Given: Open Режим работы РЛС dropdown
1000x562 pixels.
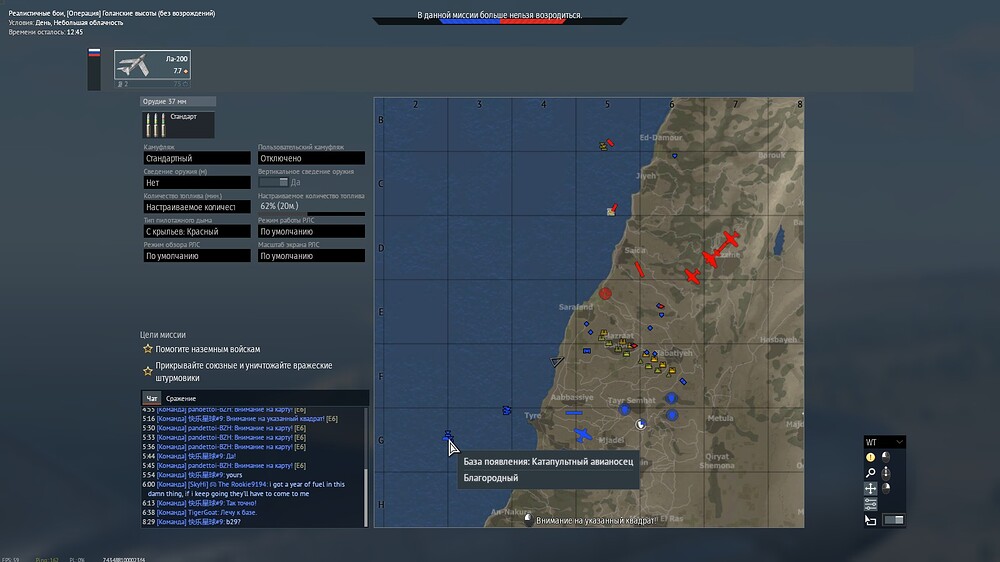Looking at the screenshot, I should coord(311,232).
